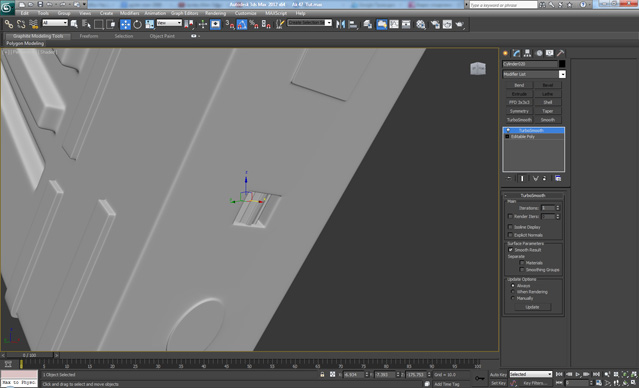Viewport: 639px width, 388px height.
Task: Switch to Object Paint ribbon tab
Action: (x=162, y=36)
